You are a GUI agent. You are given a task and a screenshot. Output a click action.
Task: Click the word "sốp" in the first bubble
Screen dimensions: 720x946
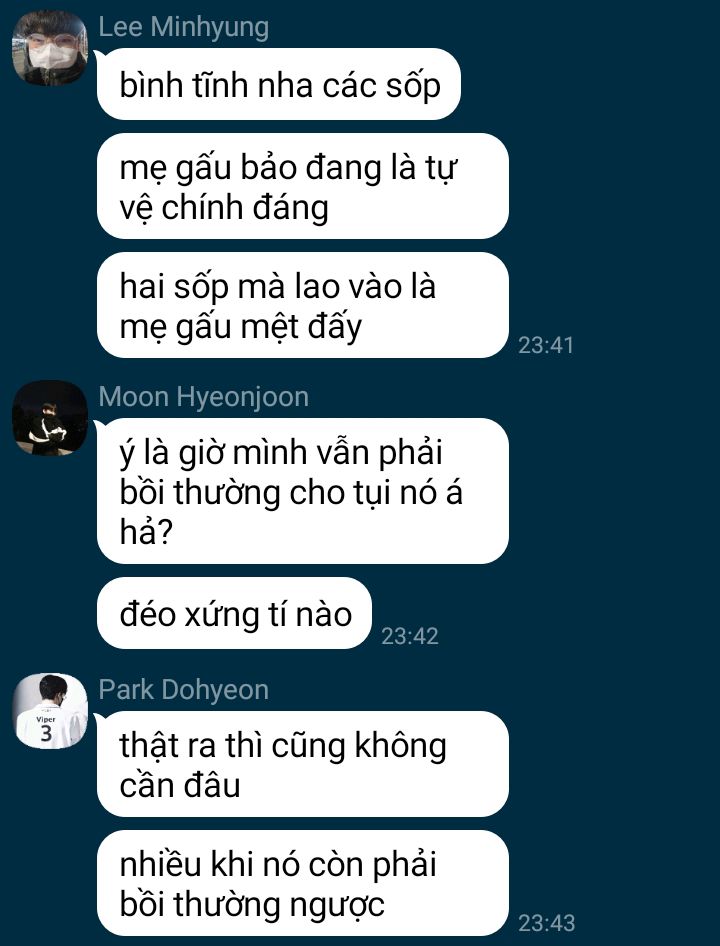pos(415,87)
